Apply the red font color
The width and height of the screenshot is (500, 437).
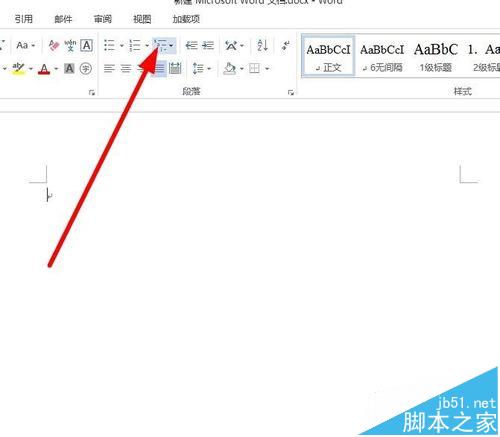tap(44, 69)
